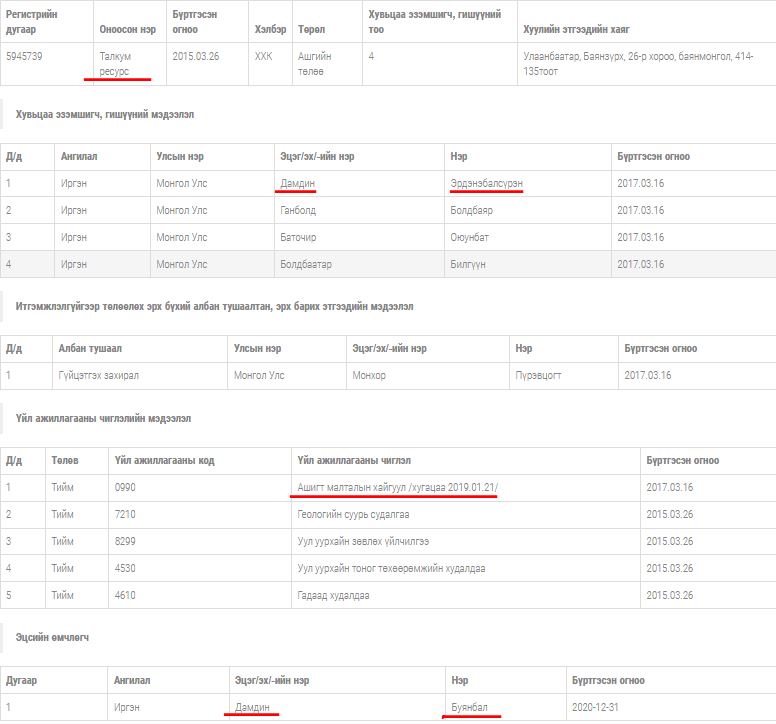The width and height of the screenshot is (776, 724).
Task: Select activity code 0990
Action: coord(126,487)
